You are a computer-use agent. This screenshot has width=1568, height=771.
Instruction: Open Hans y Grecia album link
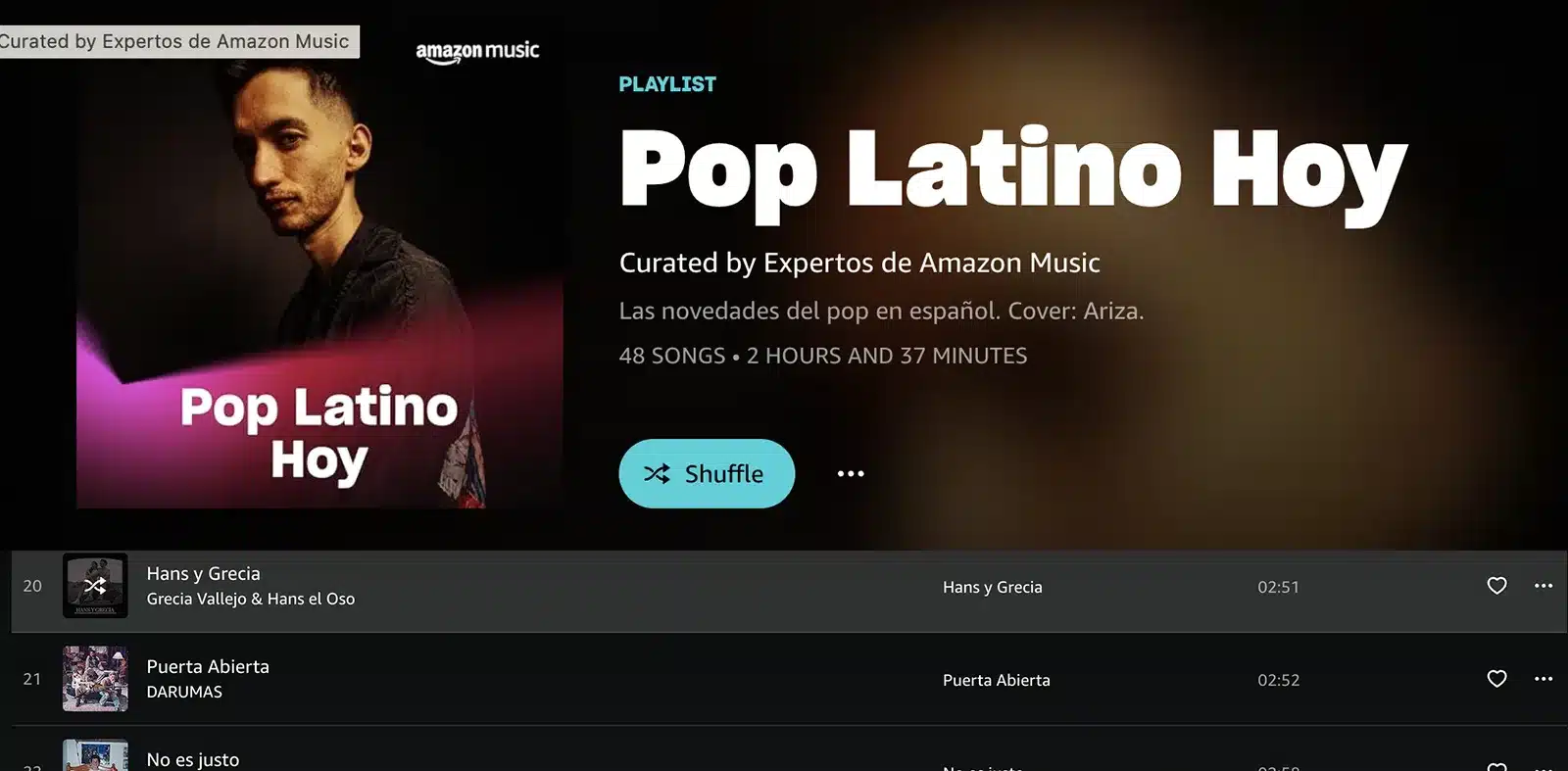pyautogui.click(x=992, y=587)
